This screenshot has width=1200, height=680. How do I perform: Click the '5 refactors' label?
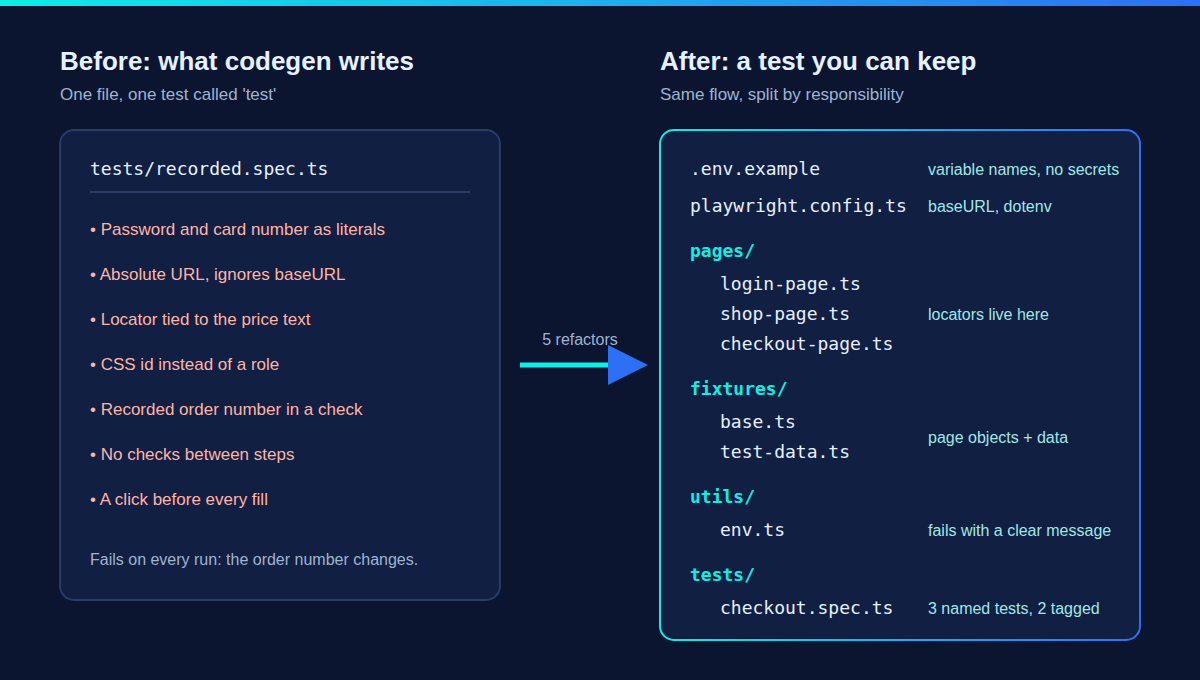coord(580,339)
